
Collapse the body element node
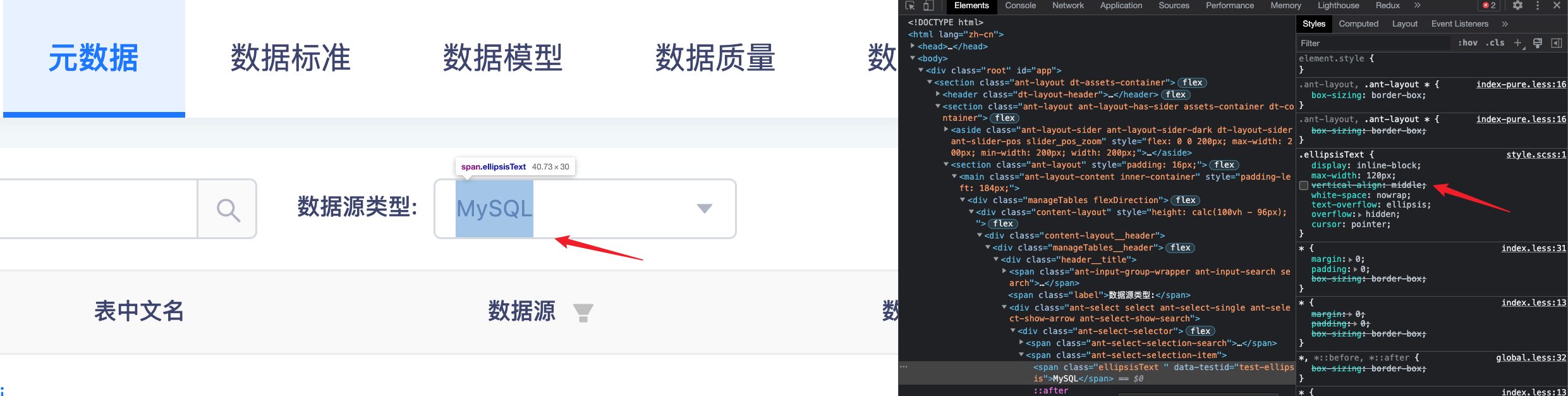(x=913, y=58)
